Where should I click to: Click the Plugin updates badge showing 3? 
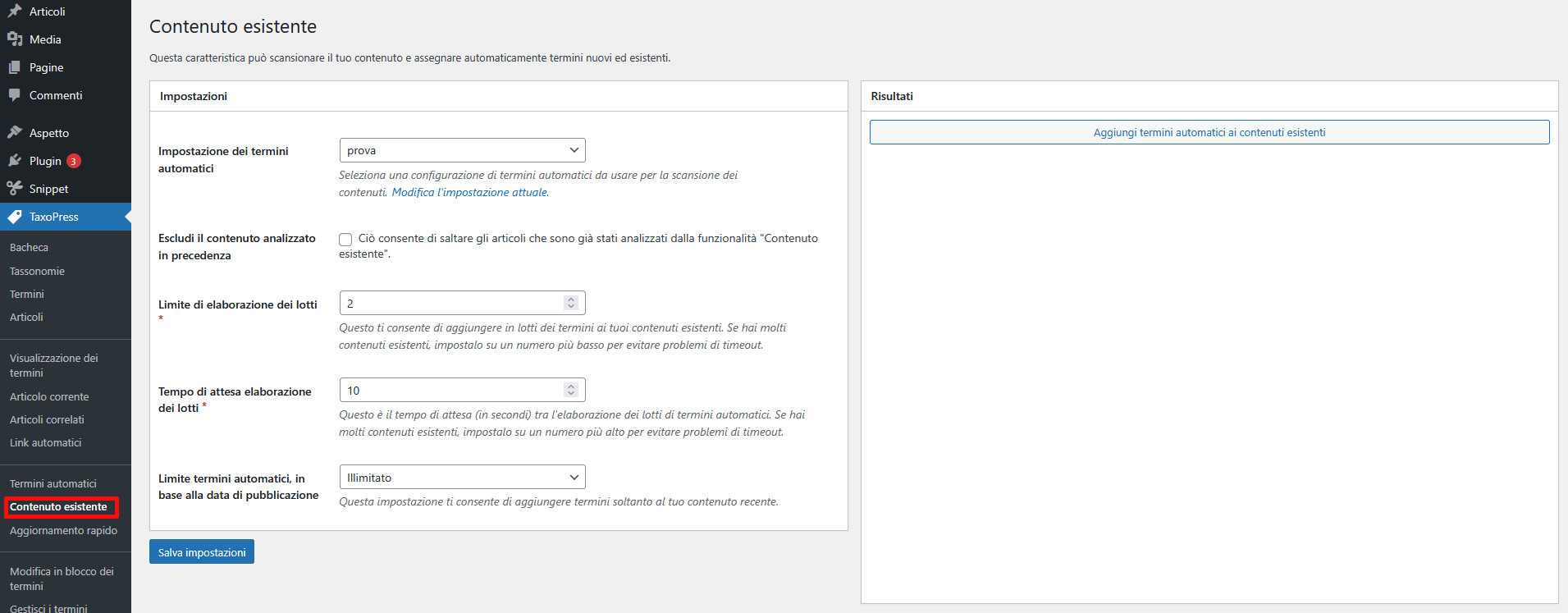point(74,161)
